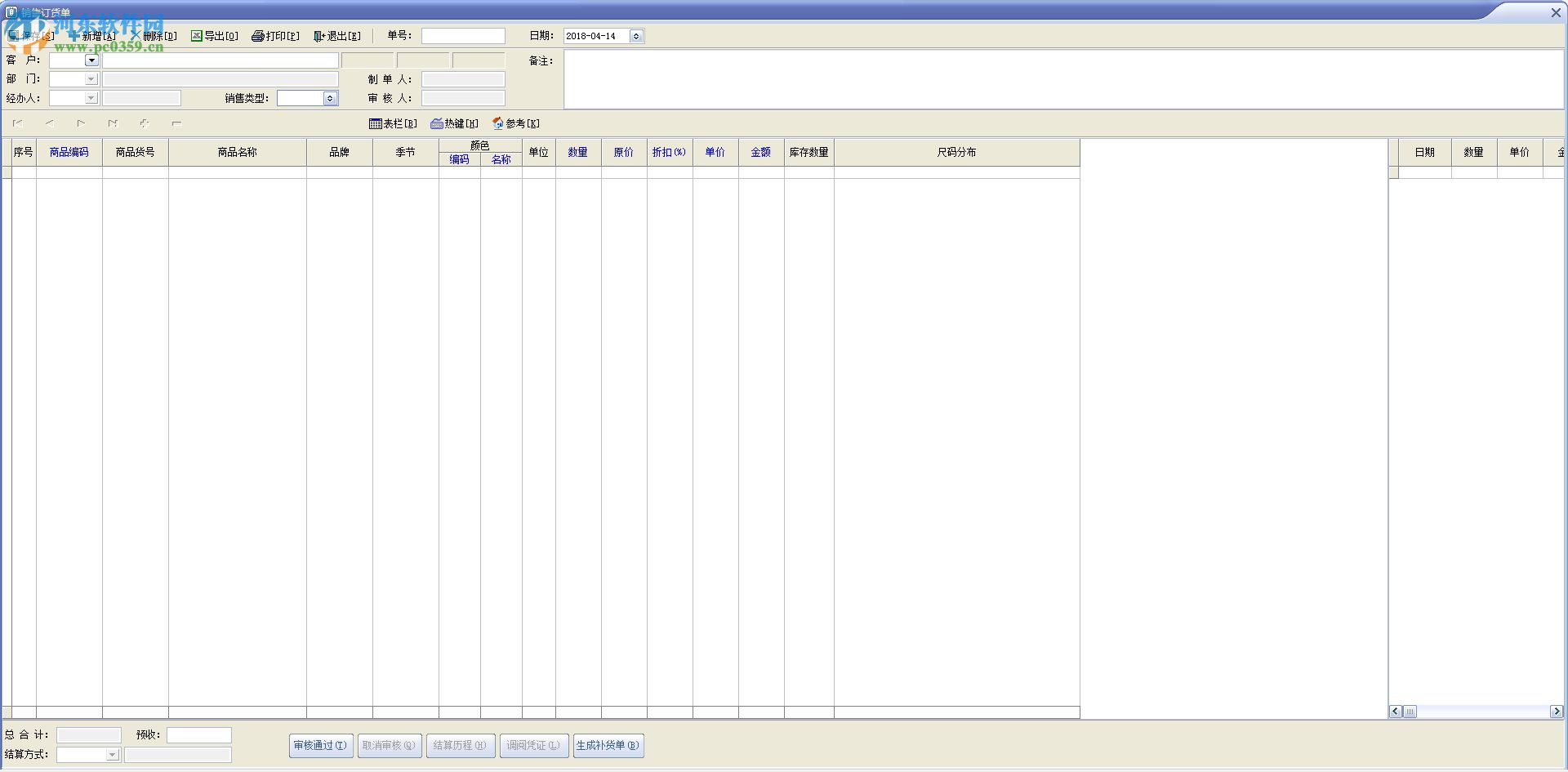Click the 总合计 total field
The height and width of the screenshot is (772, 1568).
89,735
